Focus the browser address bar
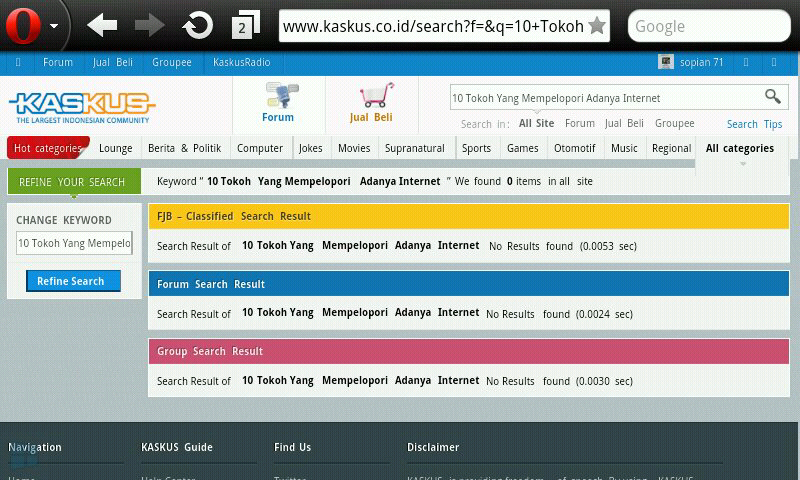The height and width of the screenshot is (480, 800). point(444,26)
